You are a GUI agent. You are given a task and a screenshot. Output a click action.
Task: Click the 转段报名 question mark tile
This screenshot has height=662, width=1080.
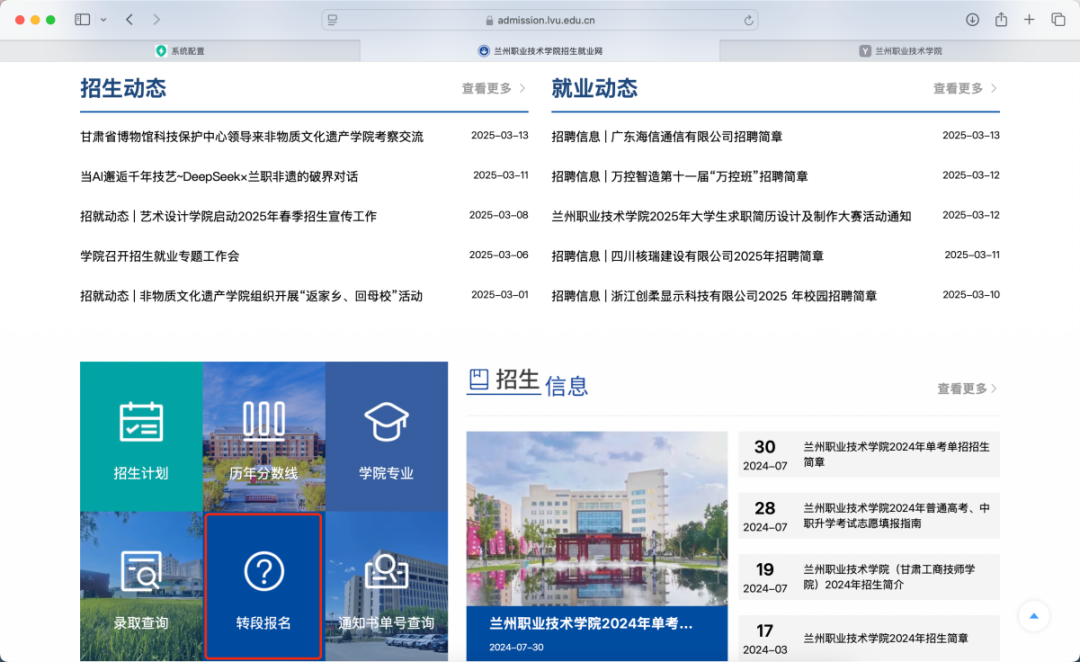(x=264, y=586)
